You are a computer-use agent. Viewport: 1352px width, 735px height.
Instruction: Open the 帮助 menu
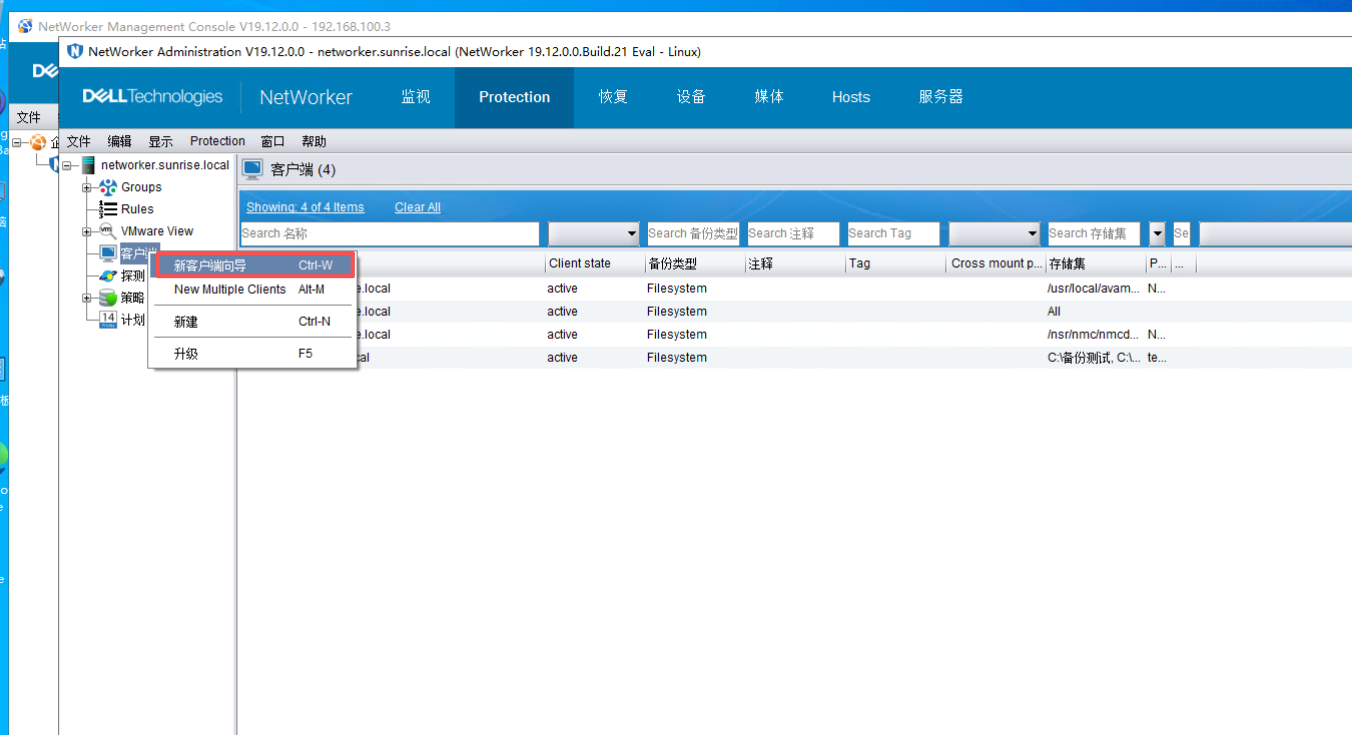coord(314,141)
